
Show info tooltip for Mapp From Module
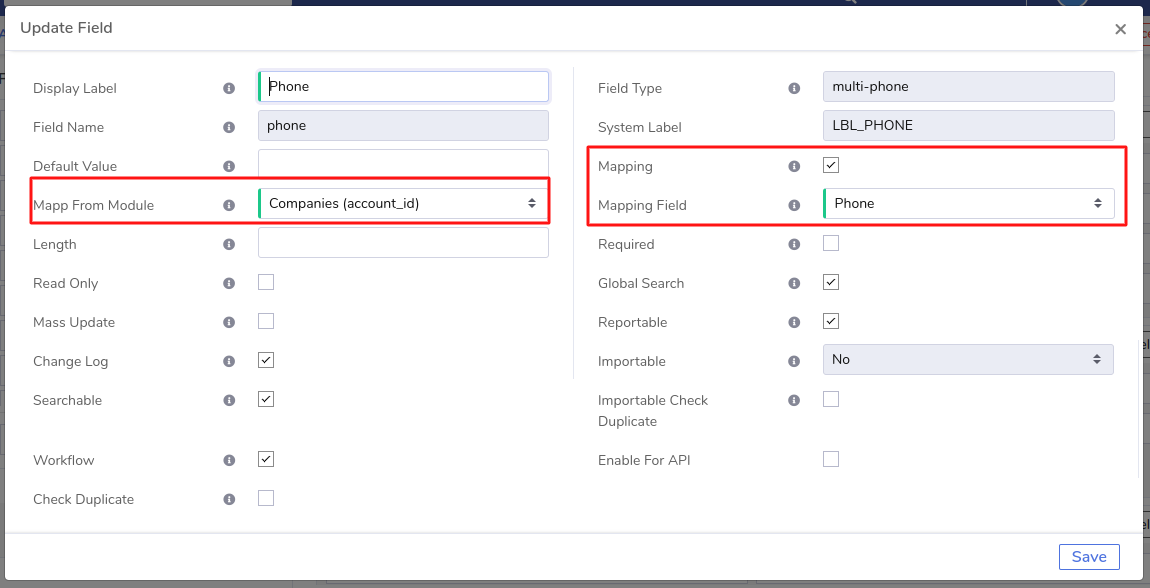[x=229, y=205]
